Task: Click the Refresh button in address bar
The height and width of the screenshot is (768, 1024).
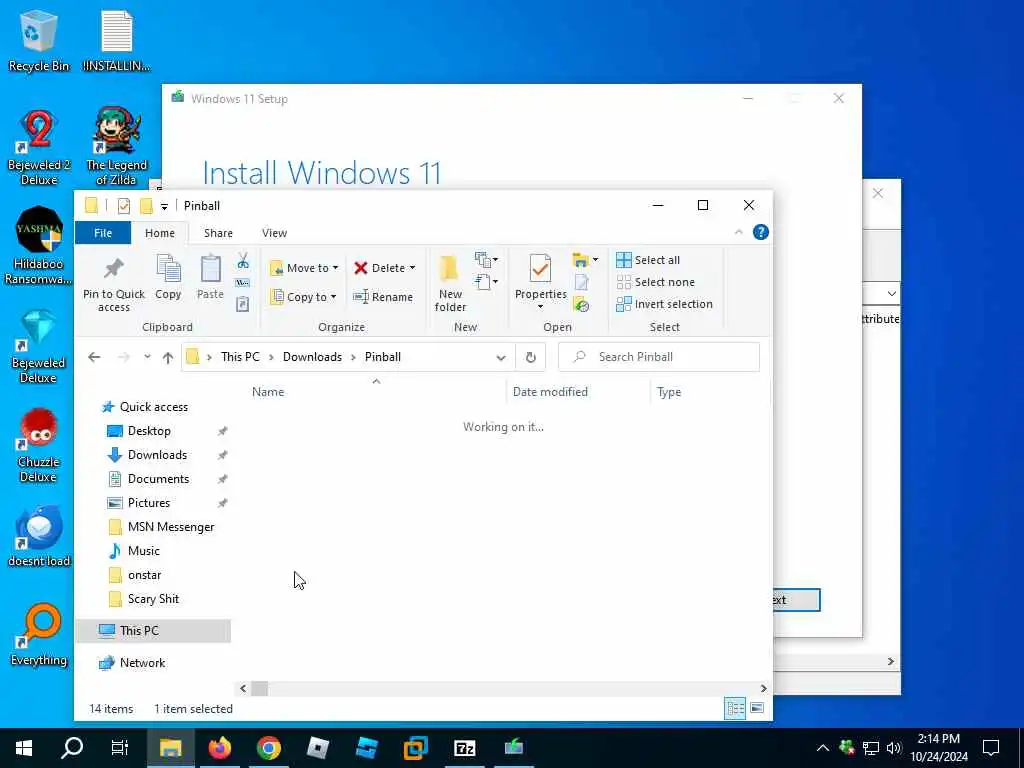Action: [530, 357]
